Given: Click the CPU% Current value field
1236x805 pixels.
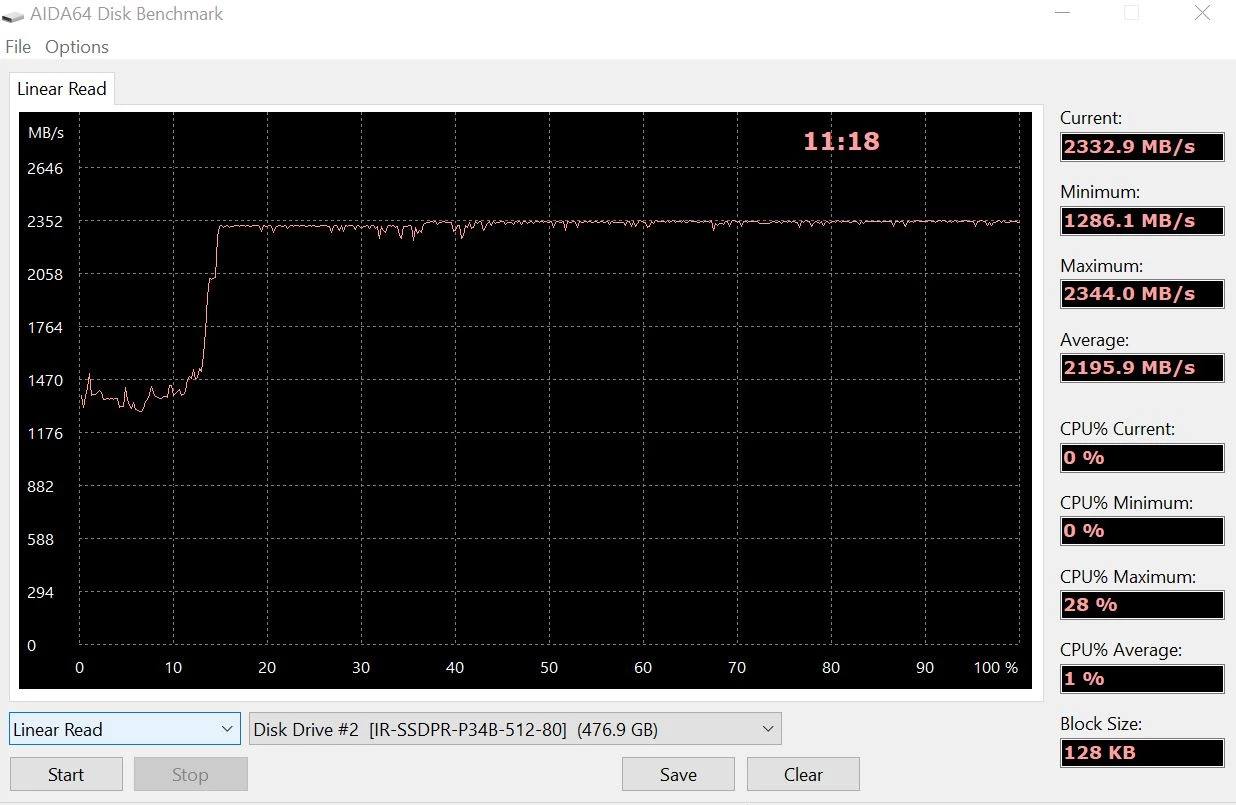Looking at the screenshot, I should [1142, 458].
